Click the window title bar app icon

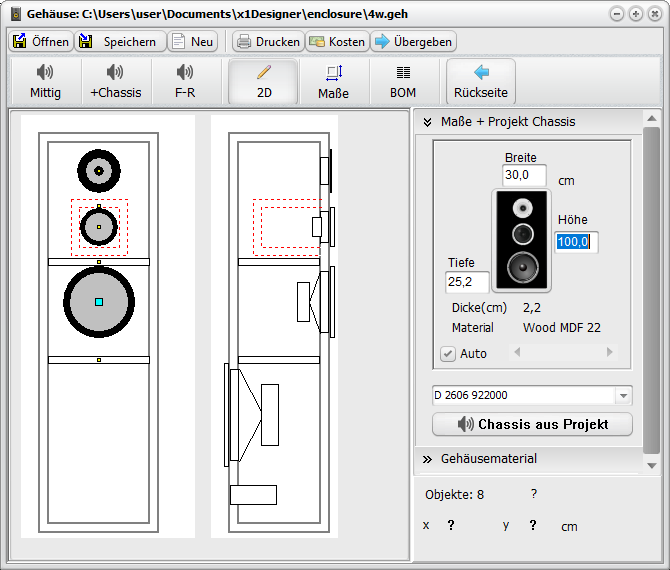(16, 14)
